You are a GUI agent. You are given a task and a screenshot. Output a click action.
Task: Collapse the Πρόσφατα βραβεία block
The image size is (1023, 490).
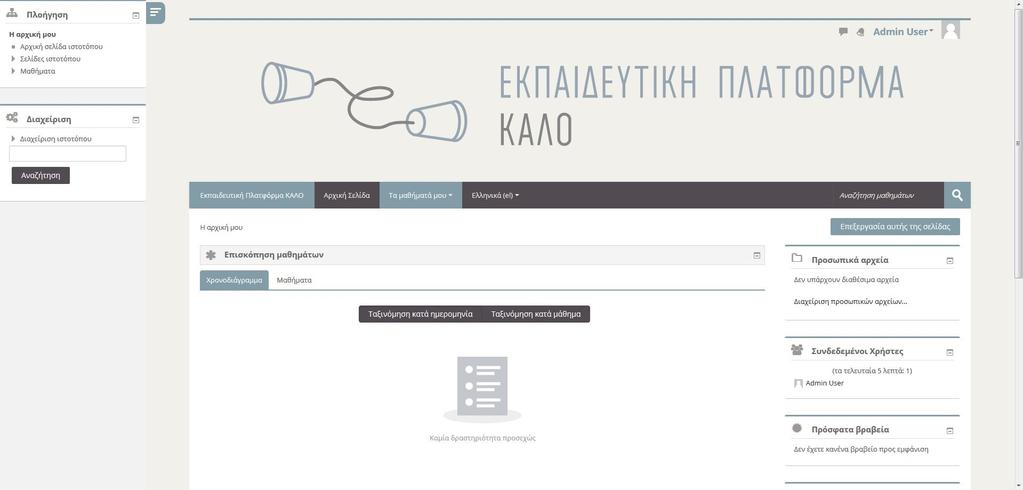pyautogui.click(x=950, y=431)
